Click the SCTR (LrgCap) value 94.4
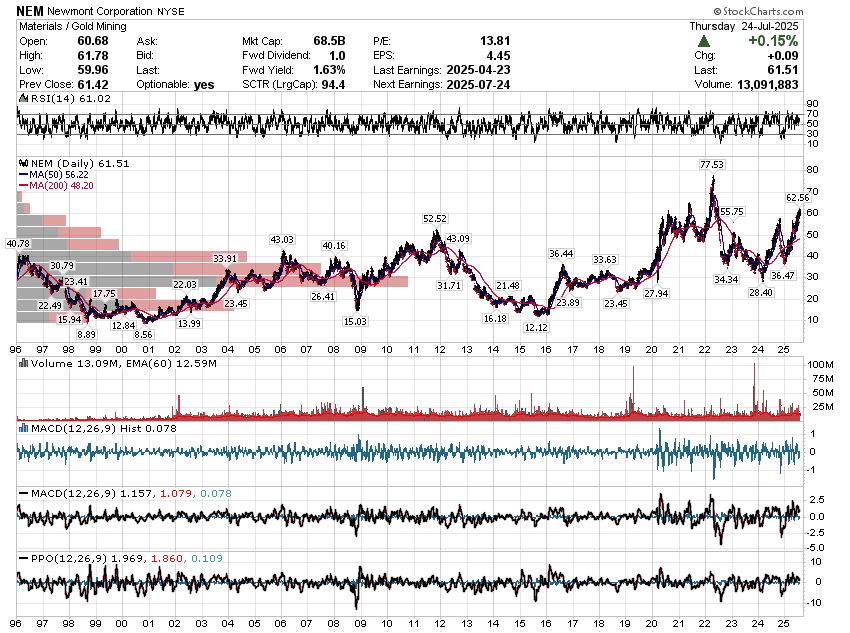The image size is (850, 633). coord(333,85)
